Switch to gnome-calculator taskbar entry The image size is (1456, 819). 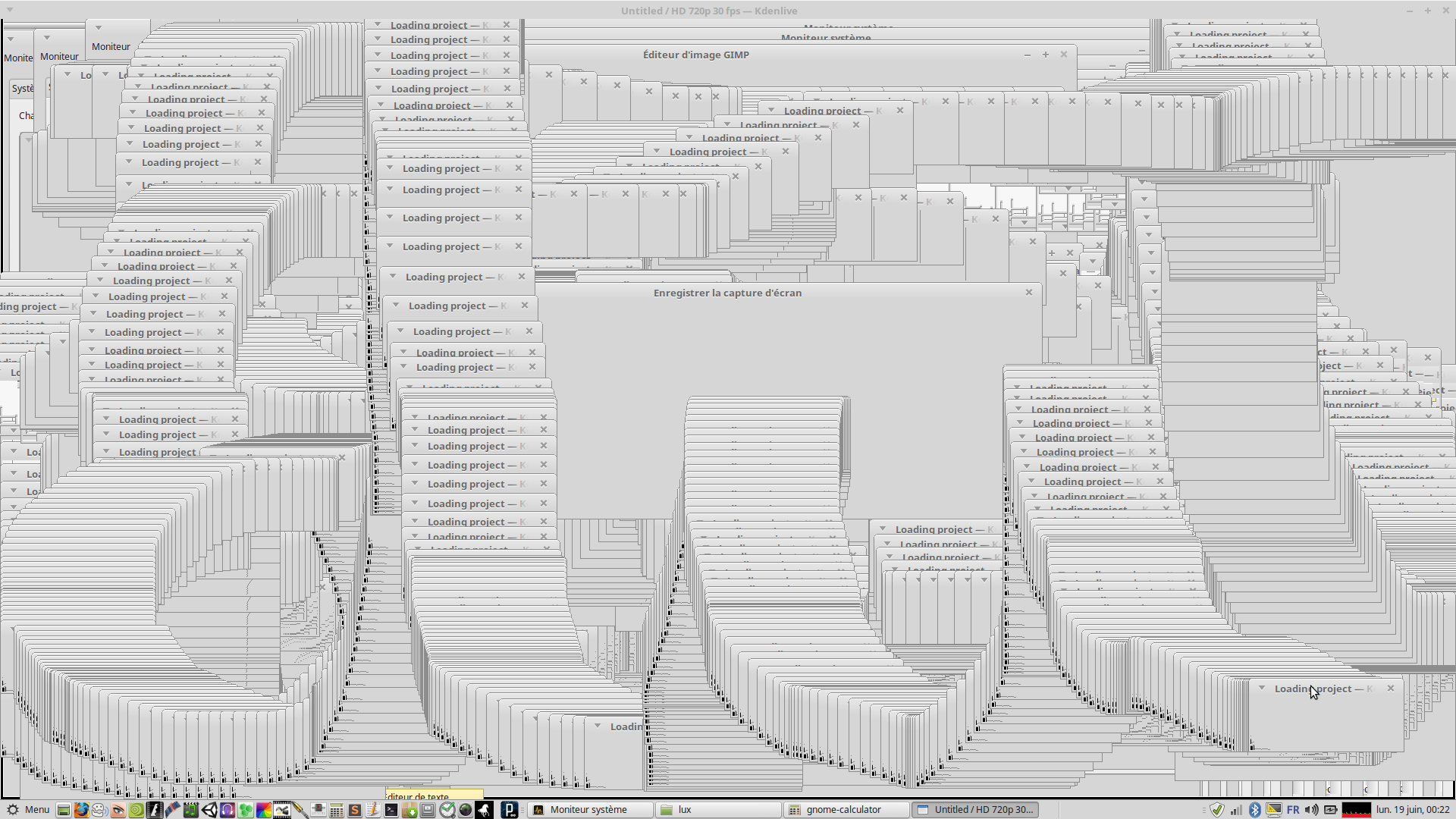843,810
